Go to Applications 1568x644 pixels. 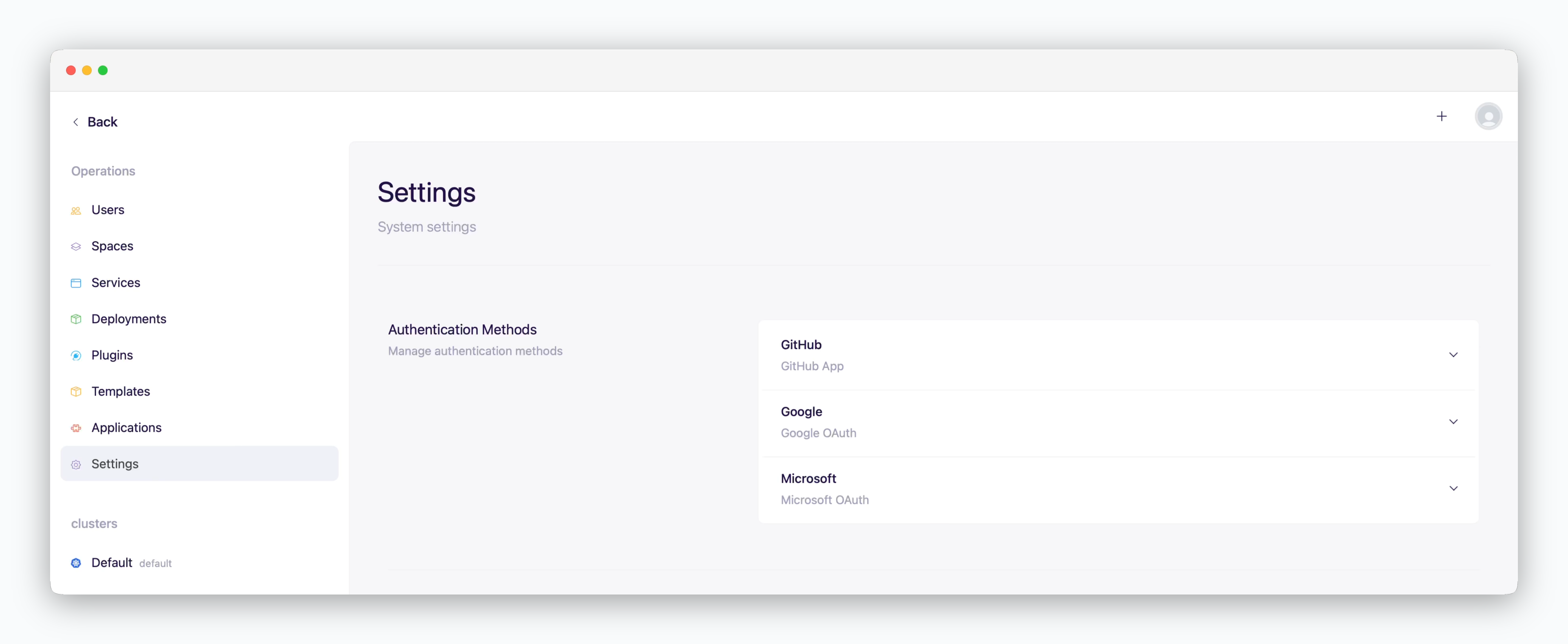tap(199, 428)
